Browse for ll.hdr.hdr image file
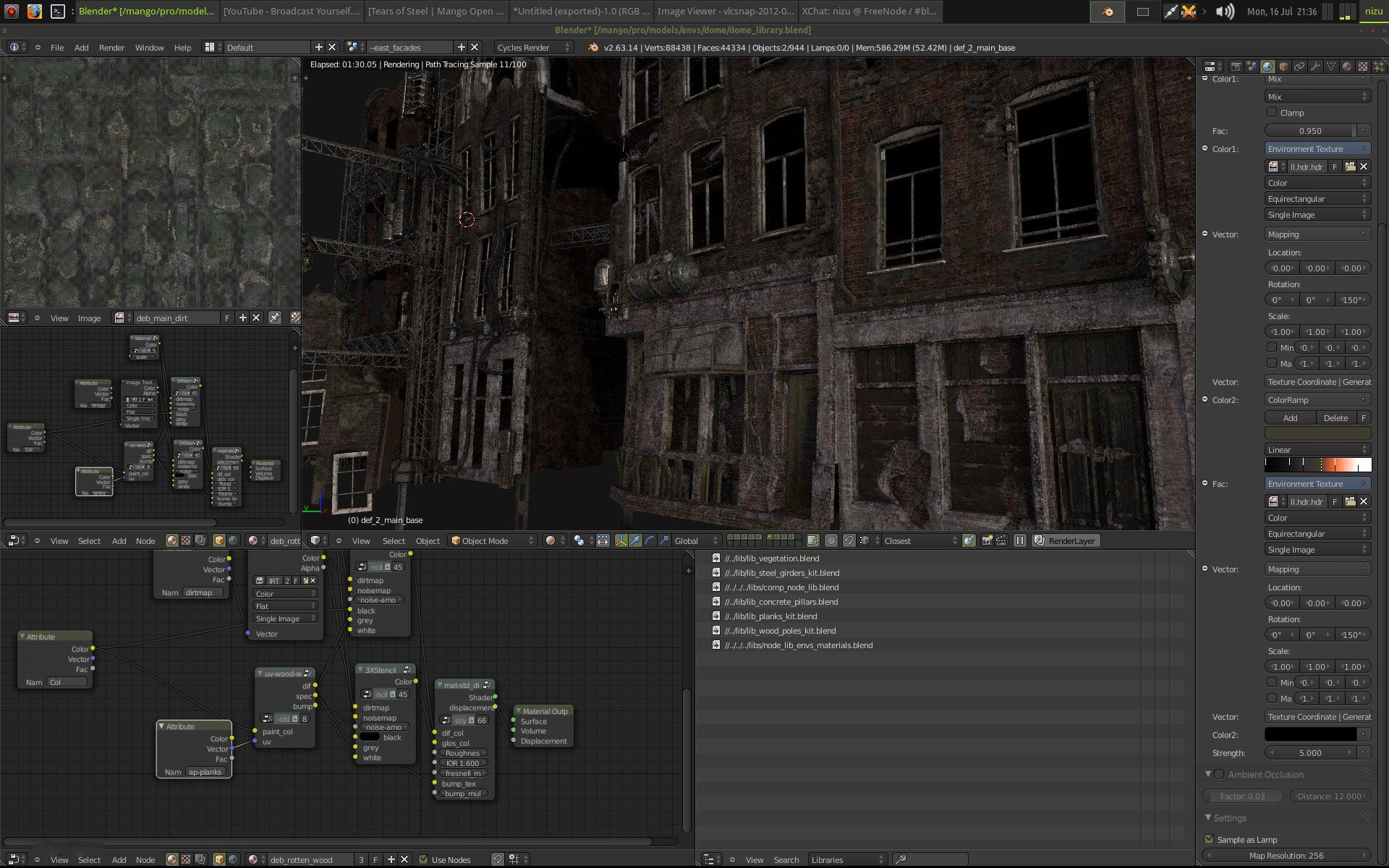Screen dimensions: 1389x868 pyautogui.click(x=1350, y=166)
